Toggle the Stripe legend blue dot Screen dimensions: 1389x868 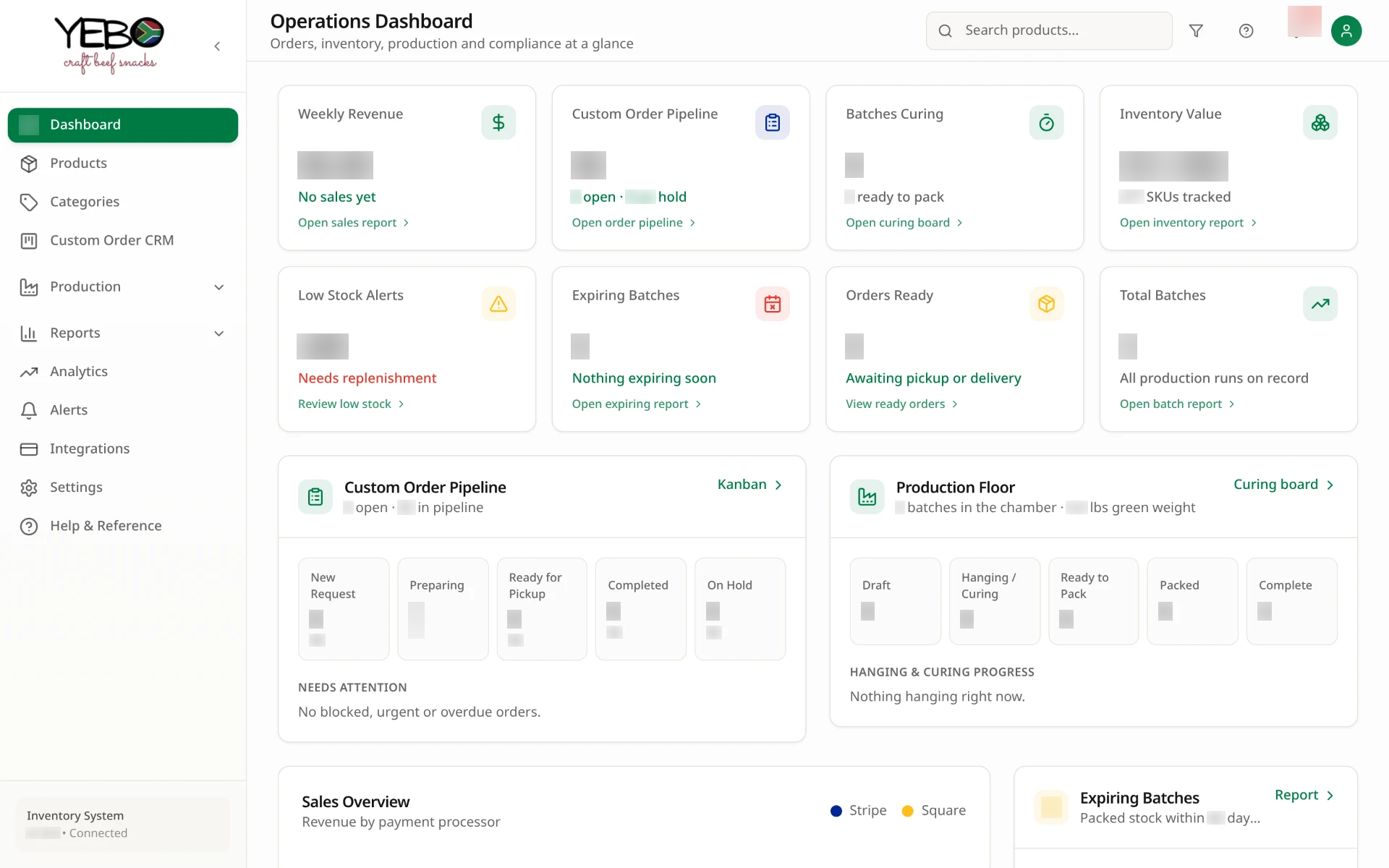[836, 811]
